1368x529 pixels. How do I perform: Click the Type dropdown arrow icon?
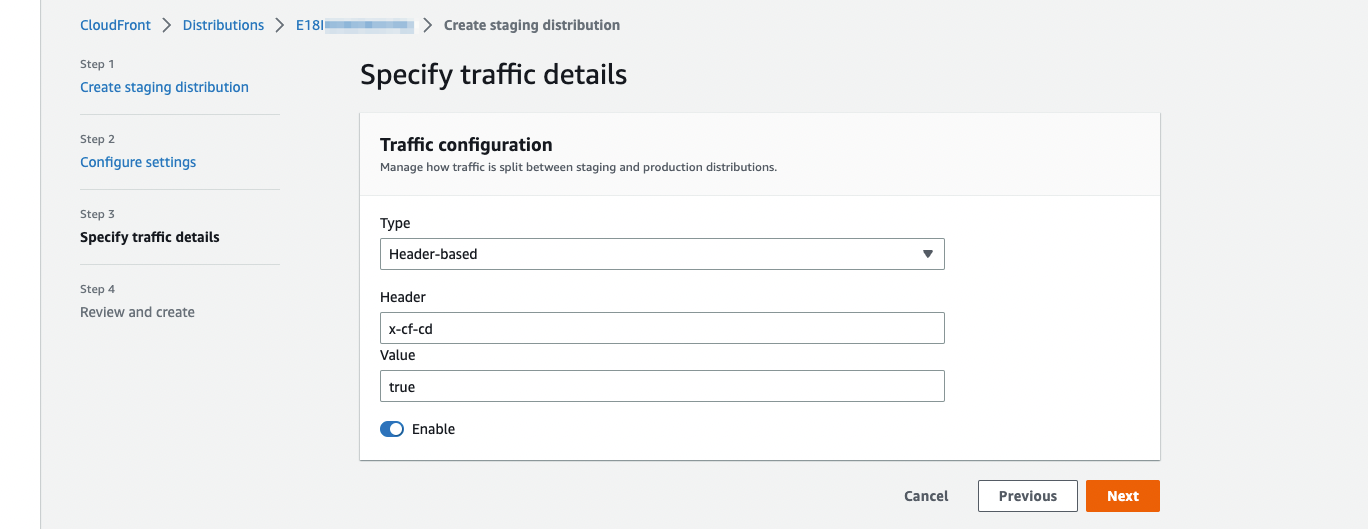928,254
